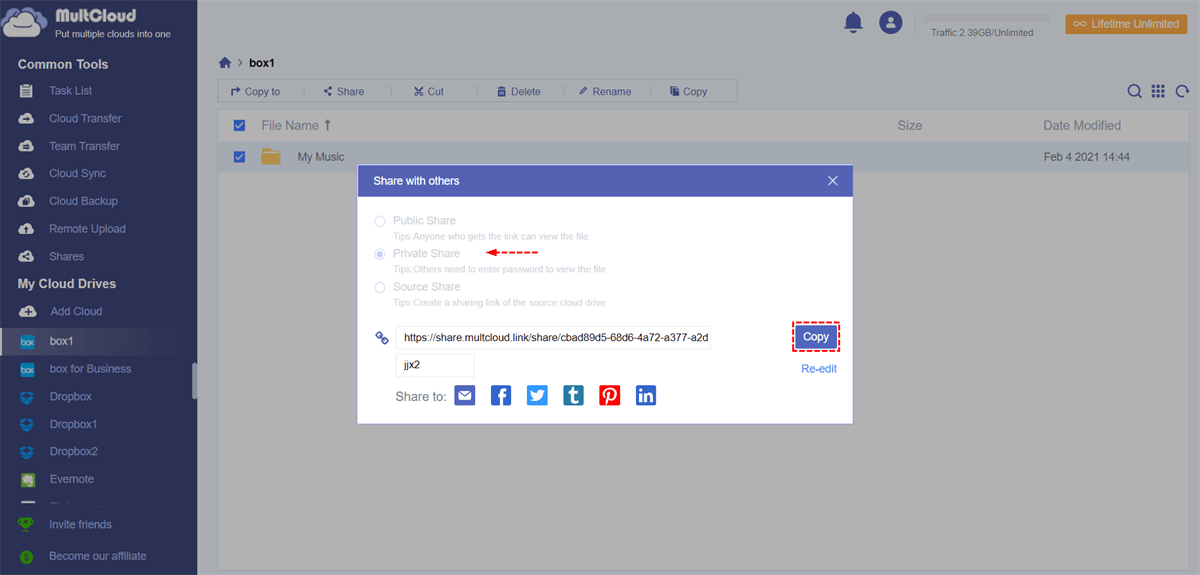Viewport: 1200px width, 575px height.
Task: Click the Cloud Backup sidebar icon
Action: click(x=27, y=201)
